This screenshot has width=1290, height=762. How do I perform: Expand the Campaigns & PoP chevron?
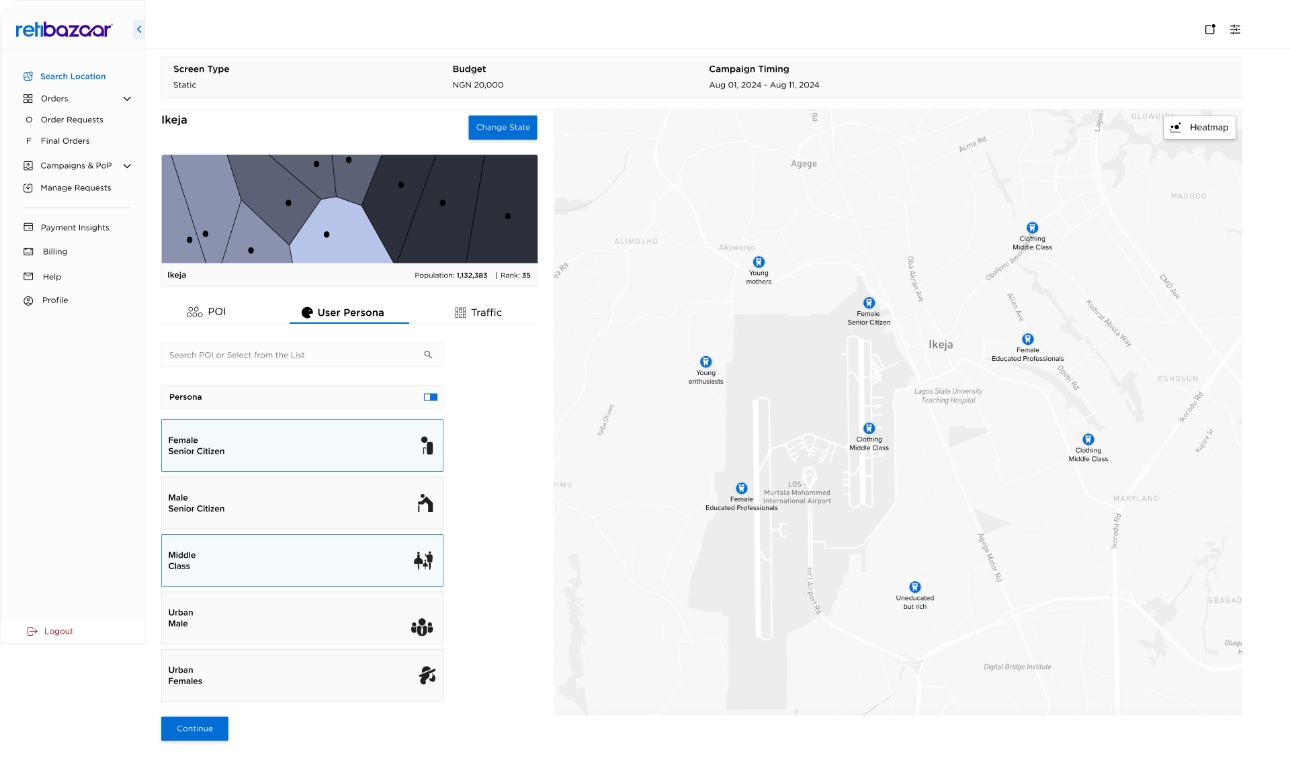coord(127,166)
